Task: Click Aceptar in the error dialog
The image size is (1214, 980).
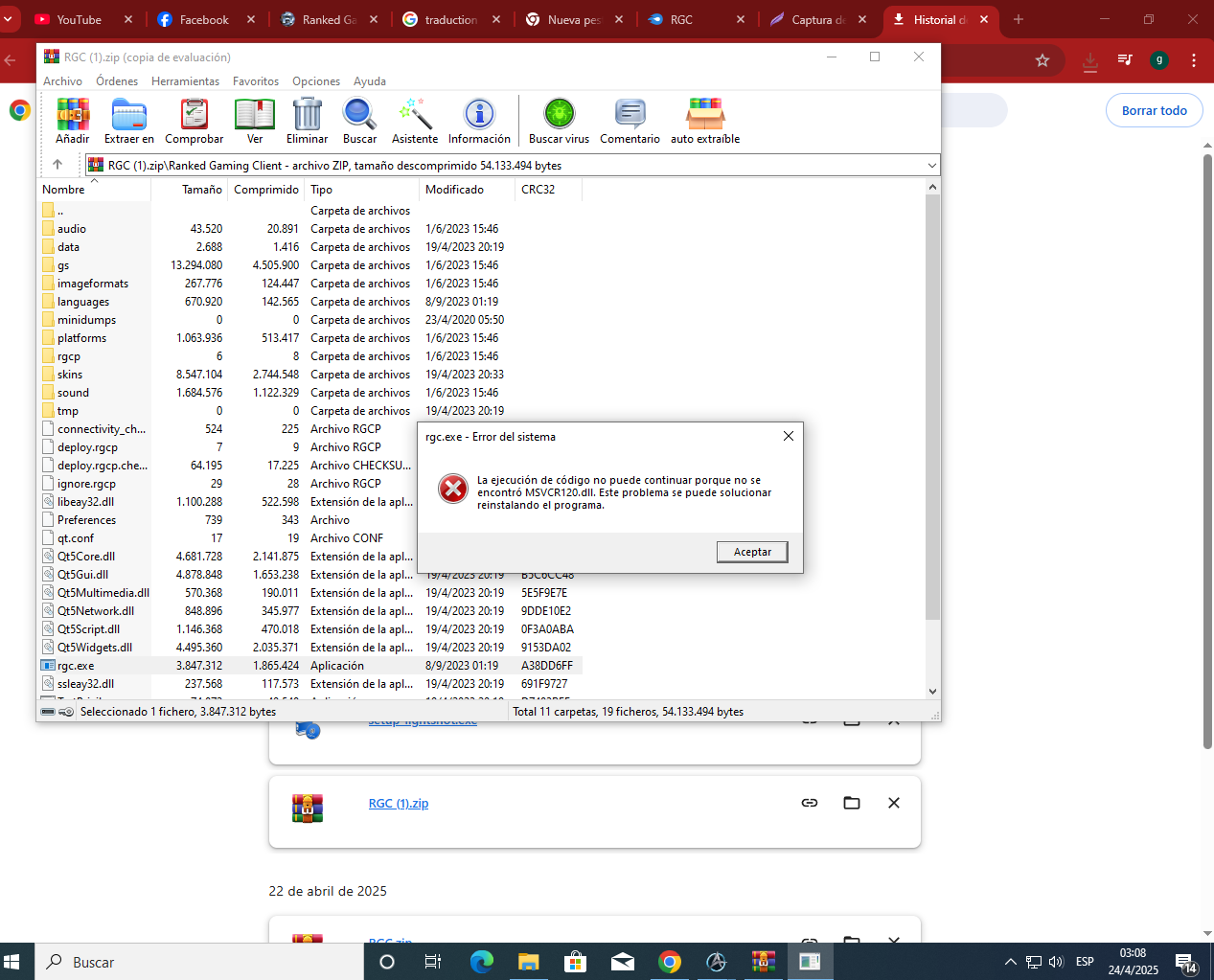Action: [752, 552]
